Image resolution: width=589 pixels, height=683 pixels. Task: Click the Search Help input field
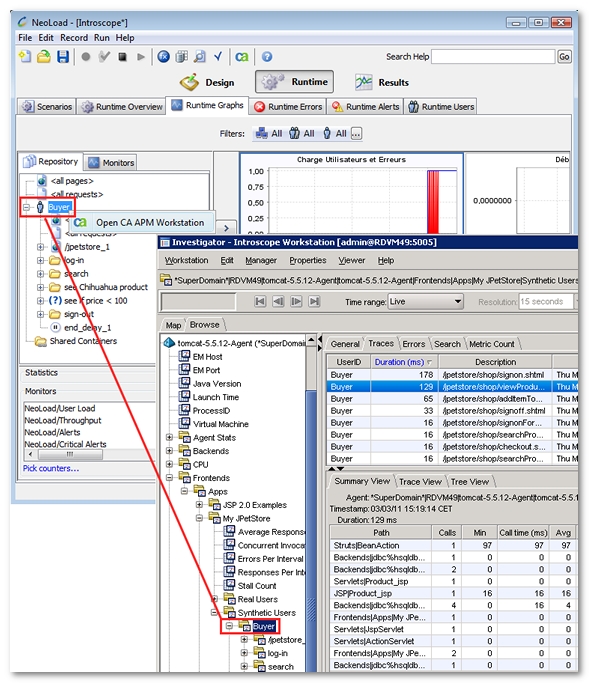(x=493, y=57)
